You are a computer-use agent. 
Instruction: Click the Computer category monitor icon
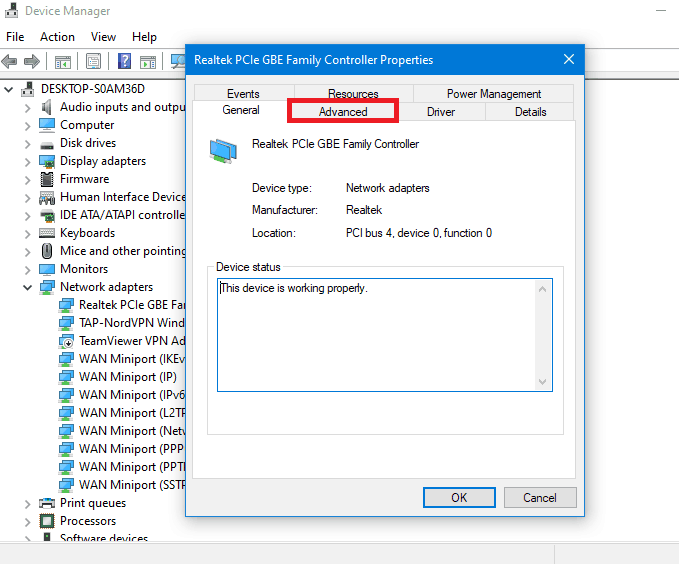pyautogui.click(x=47, y=125)
